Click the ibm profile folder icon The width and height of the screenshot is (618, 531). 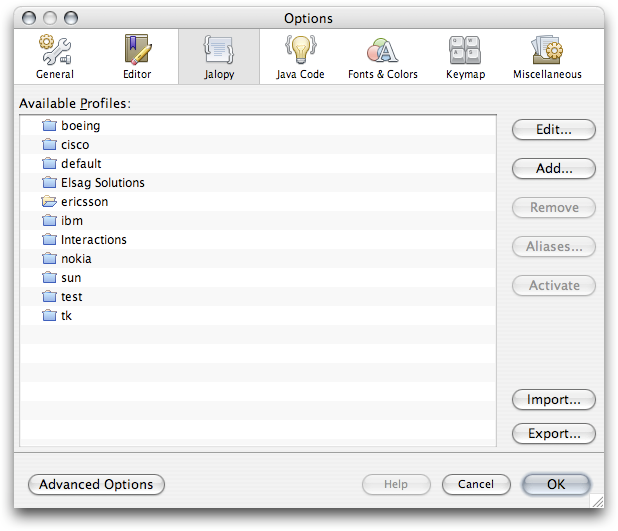49,220
